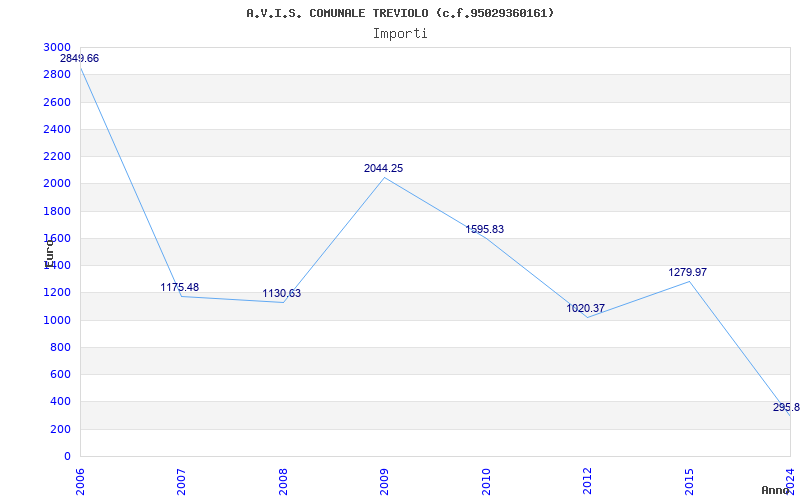
Task: Click the Euro y-axis title
Action: 49,253
